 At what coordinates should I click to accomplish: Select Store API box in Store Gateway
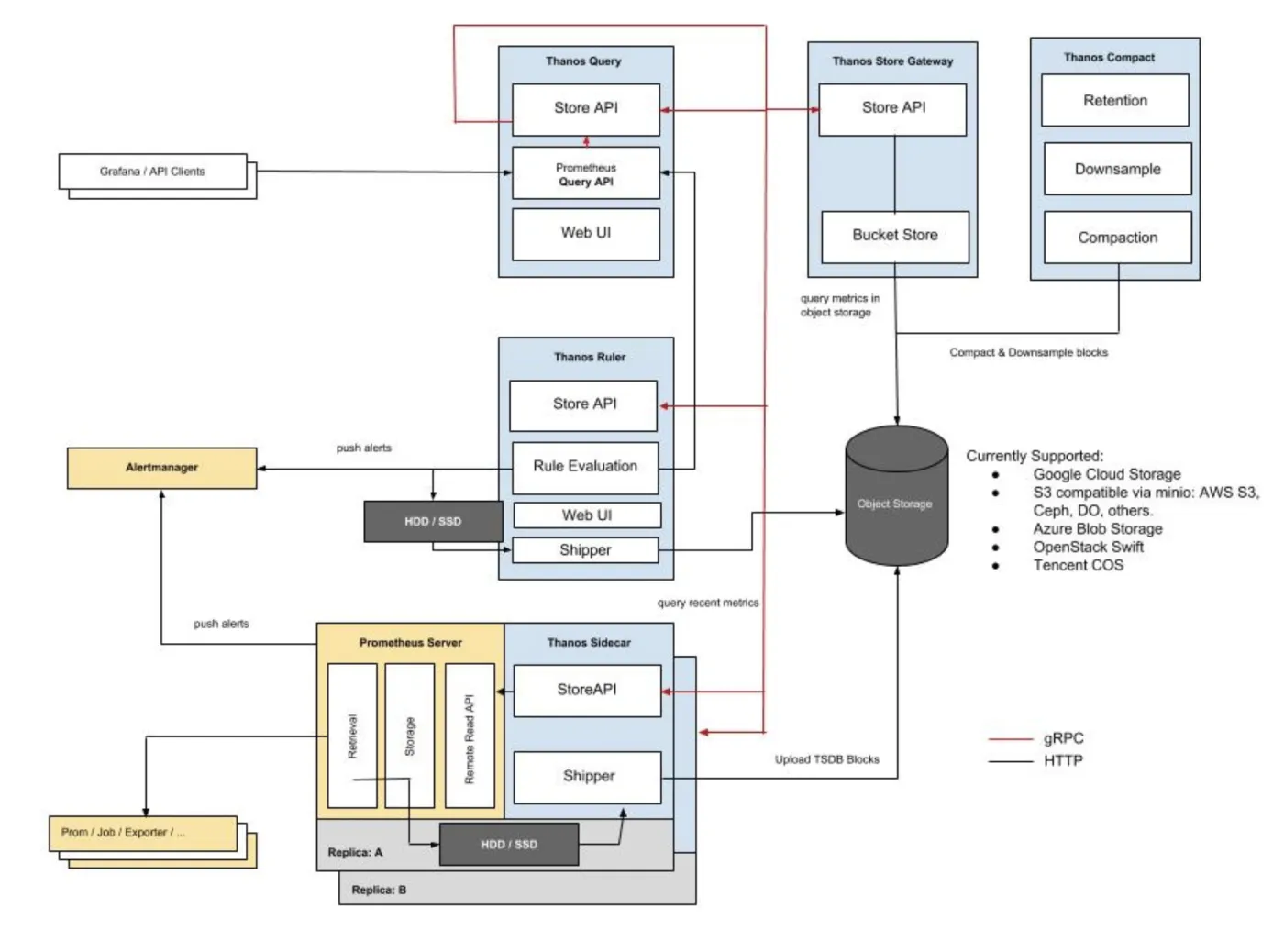pyautogui.click(x=892, y=109)
